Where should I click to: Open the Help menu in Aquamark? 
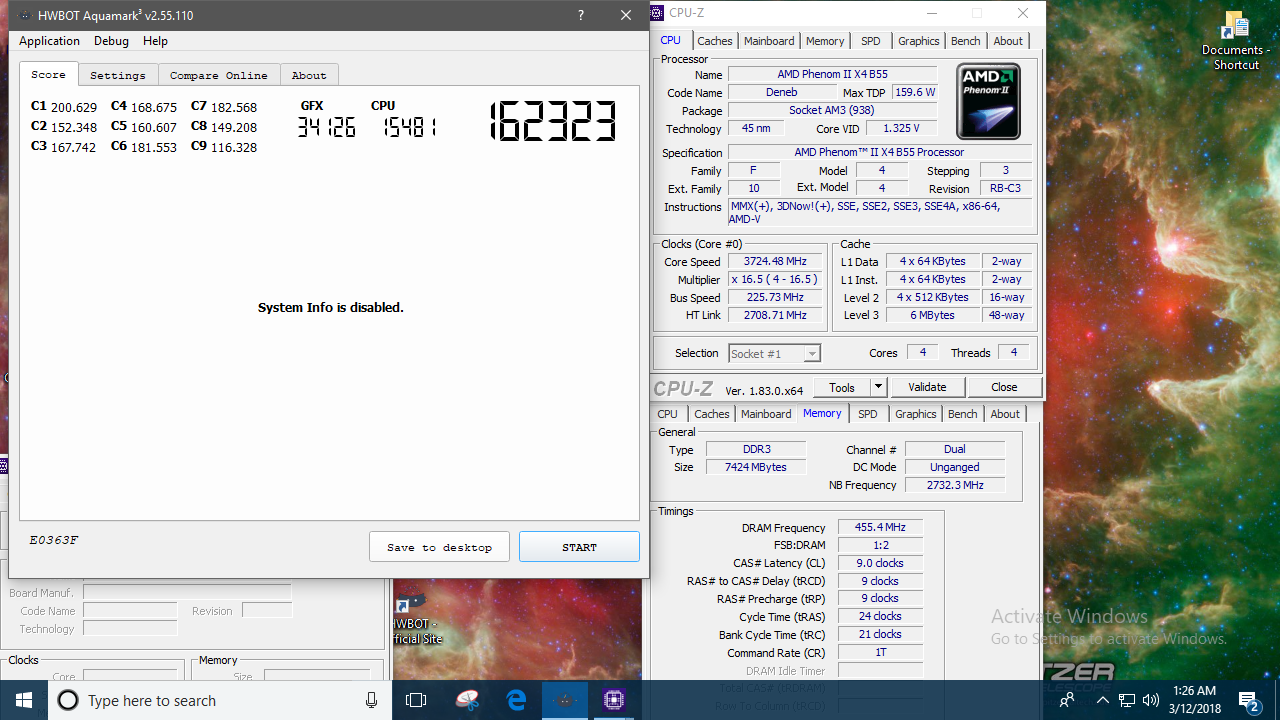pyautogui.click(x=155, y=41)
